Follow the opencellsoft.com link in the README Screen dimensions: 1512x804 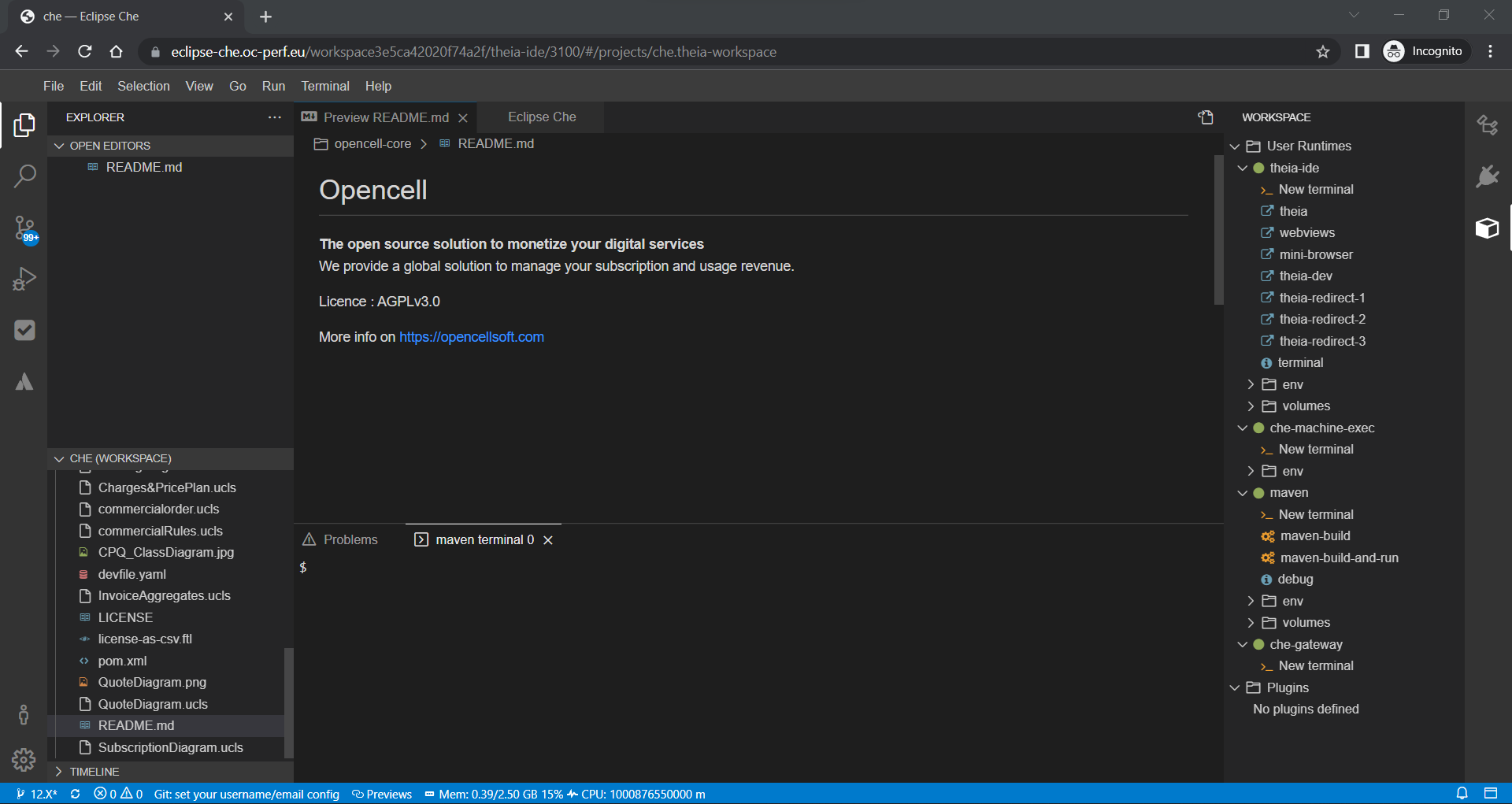(471, 336)
